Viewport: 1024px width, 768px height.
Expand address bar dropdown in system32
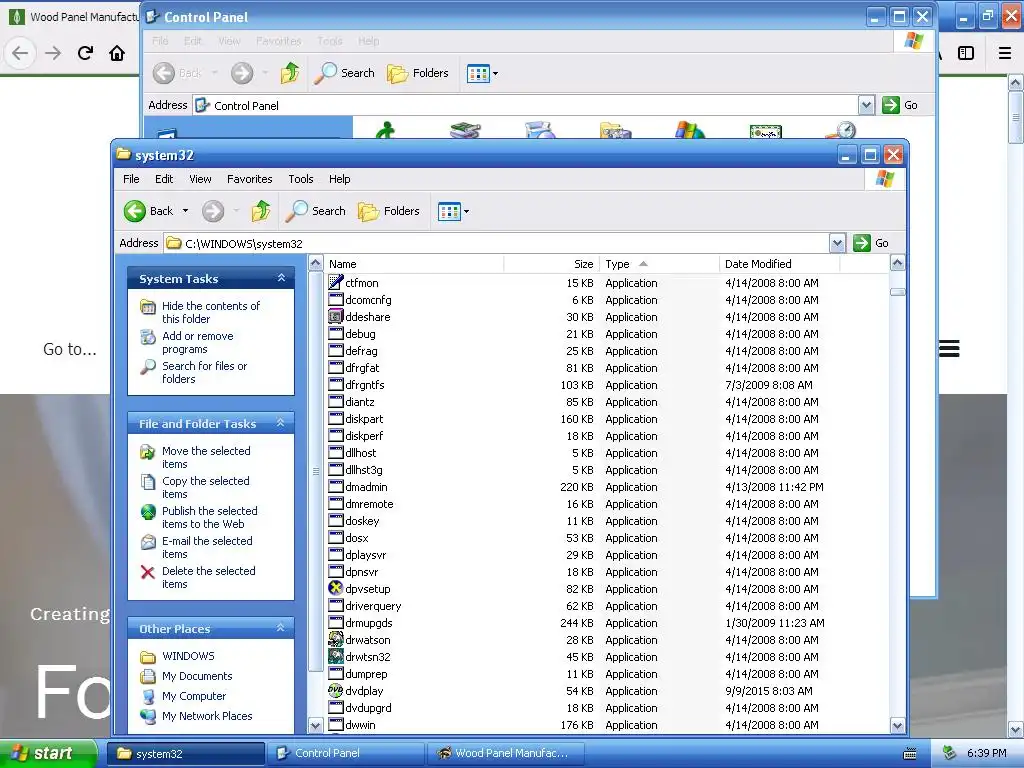pos(837,244)
